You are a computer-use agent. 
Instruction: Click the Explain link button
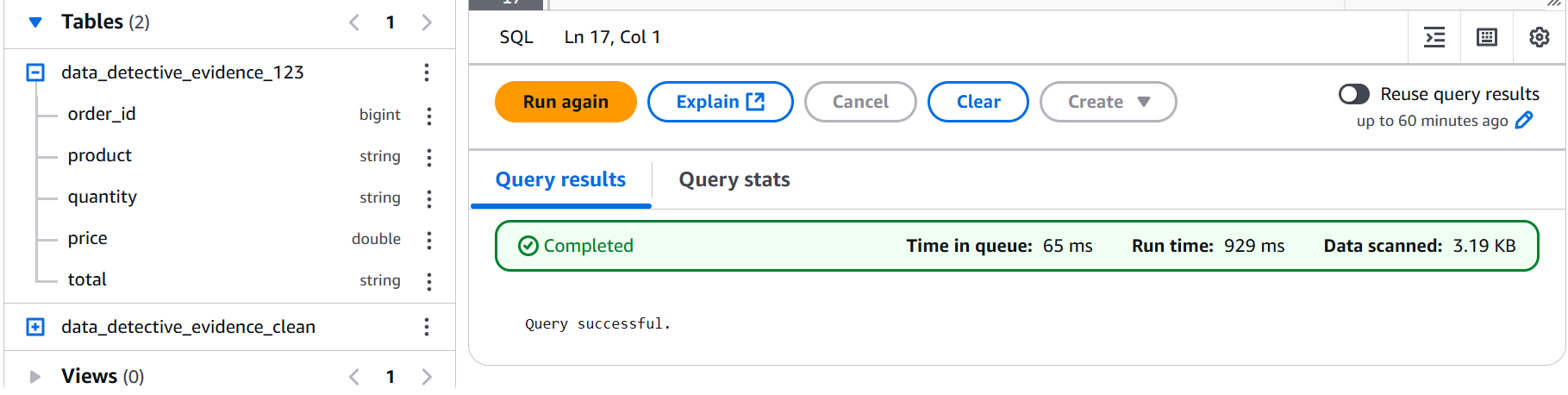[720, 102]
